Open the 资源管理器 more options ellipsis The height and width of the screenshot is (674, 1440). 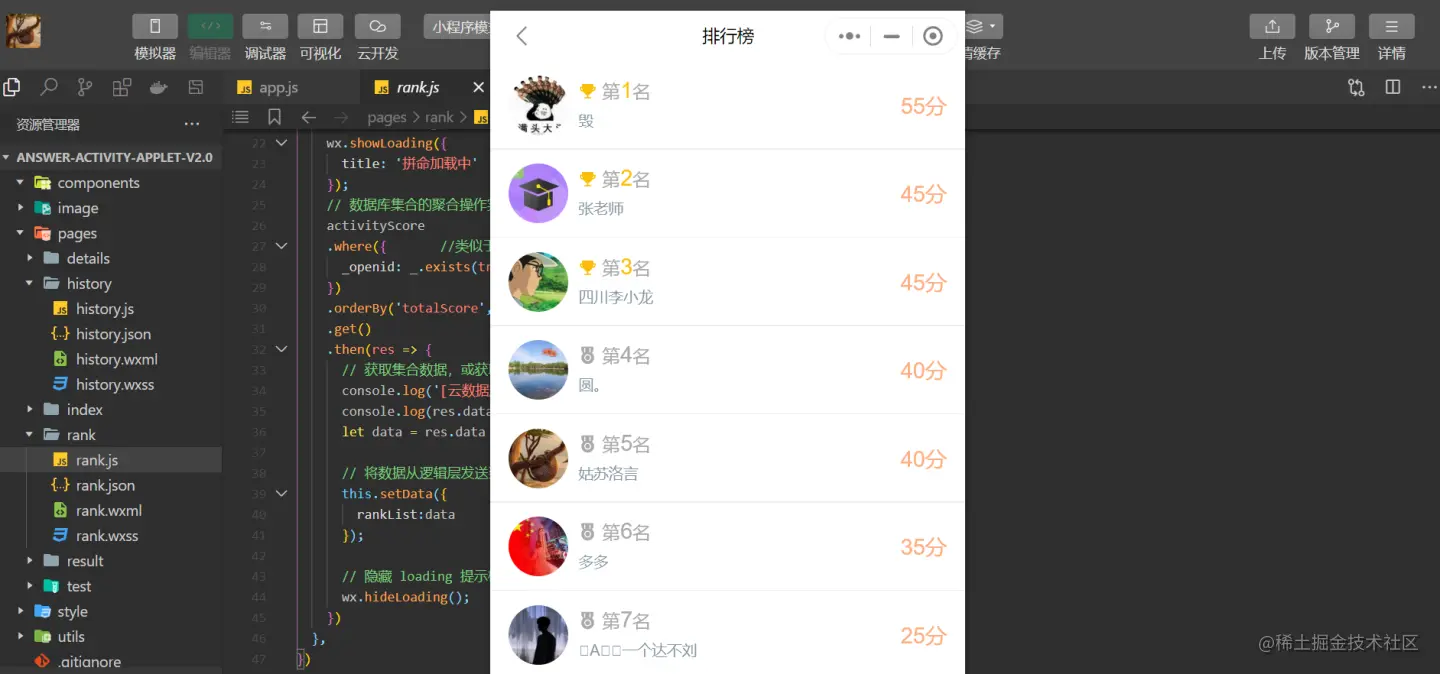[x=192, y=124]
